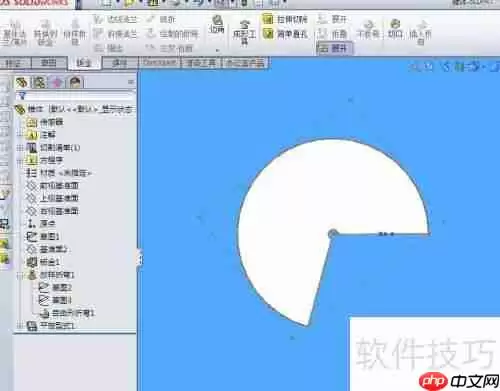Select the last child item under Lofted Bend1
This screenshot has width=500, height=391.
[x=67, y=313]
